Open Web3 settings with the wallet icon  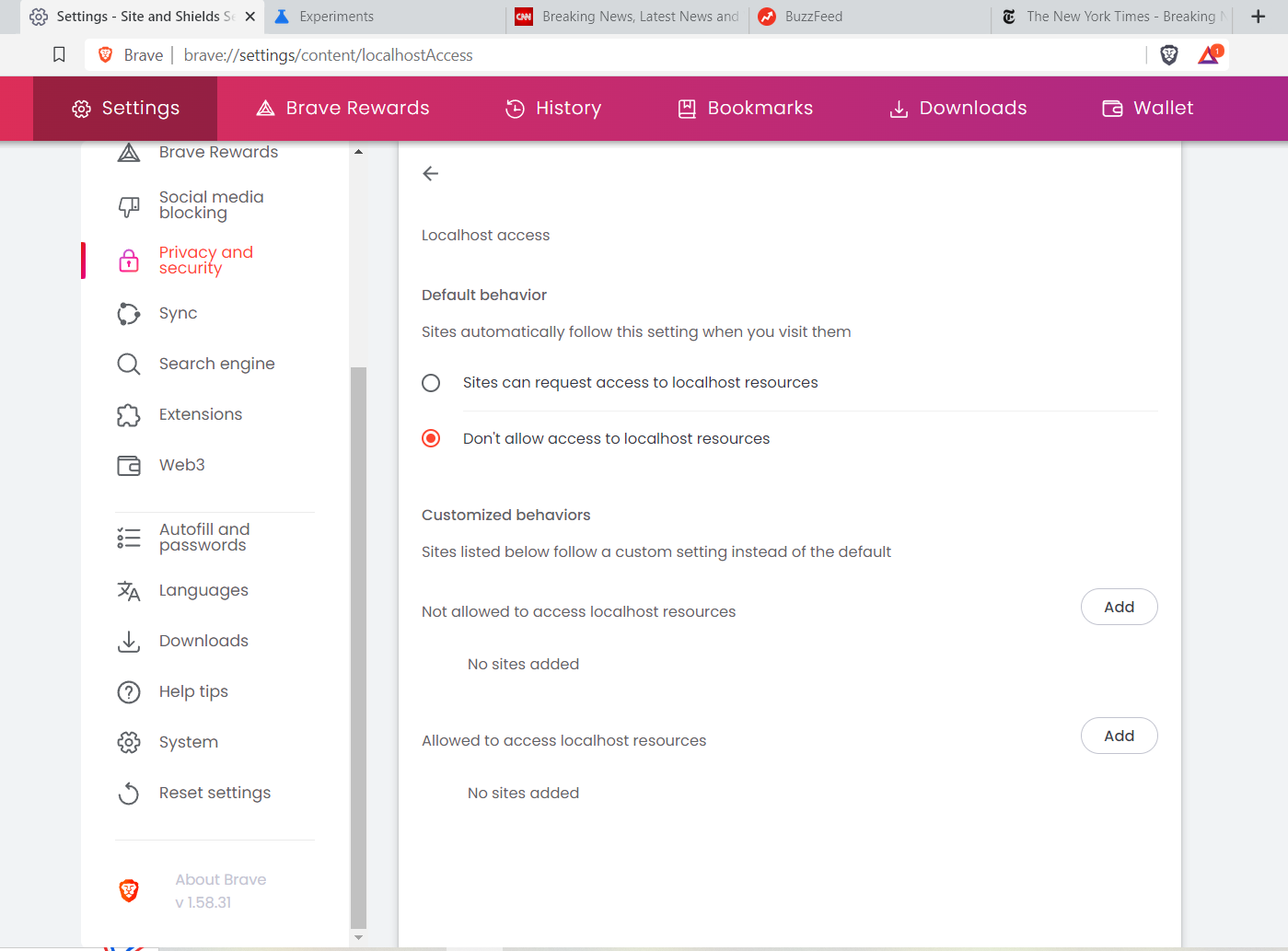point(129,465)
